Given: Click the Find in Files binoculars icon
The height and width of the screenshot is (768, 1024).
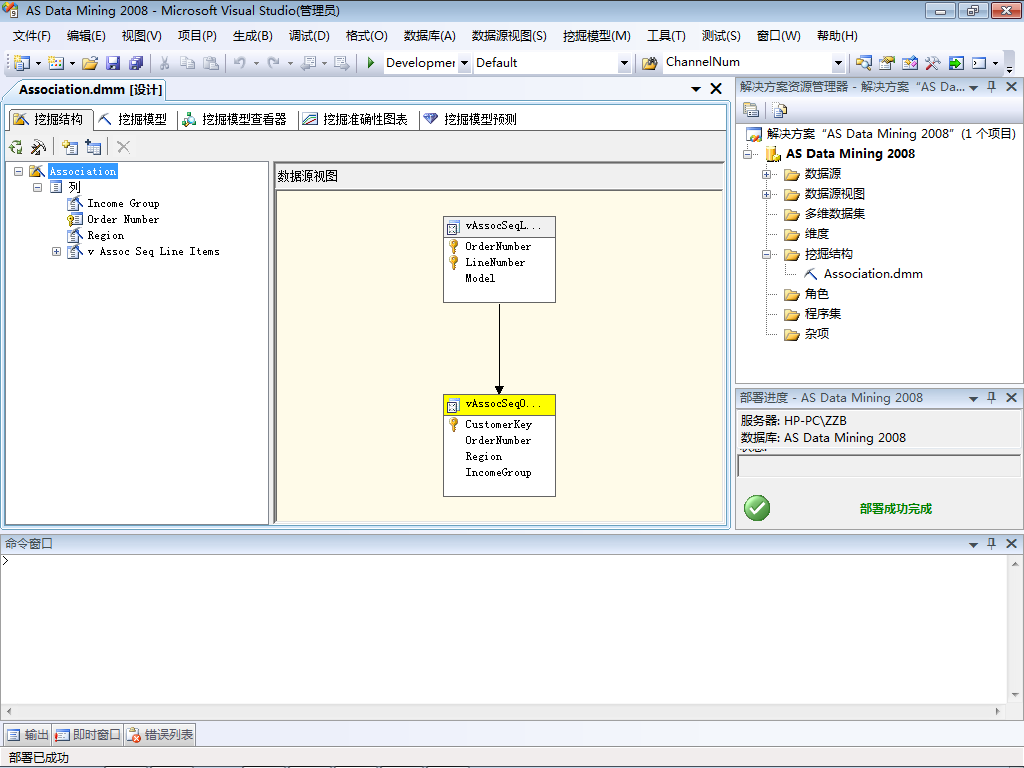Looking at the screenshot, I should [x=649, y=63].
